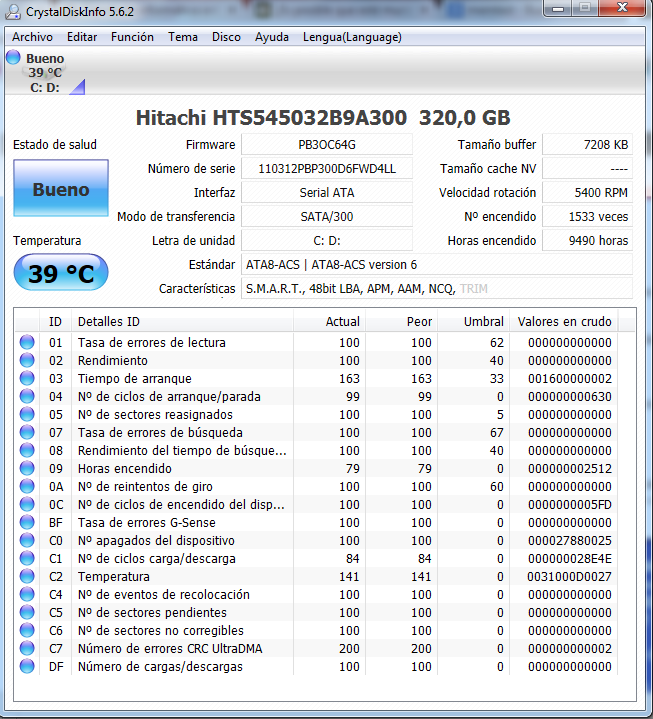The height and width of the screenshot is (719, 653).
Task: Click the Actual column header
Action: pyautogui.click(x=329, y=321)
